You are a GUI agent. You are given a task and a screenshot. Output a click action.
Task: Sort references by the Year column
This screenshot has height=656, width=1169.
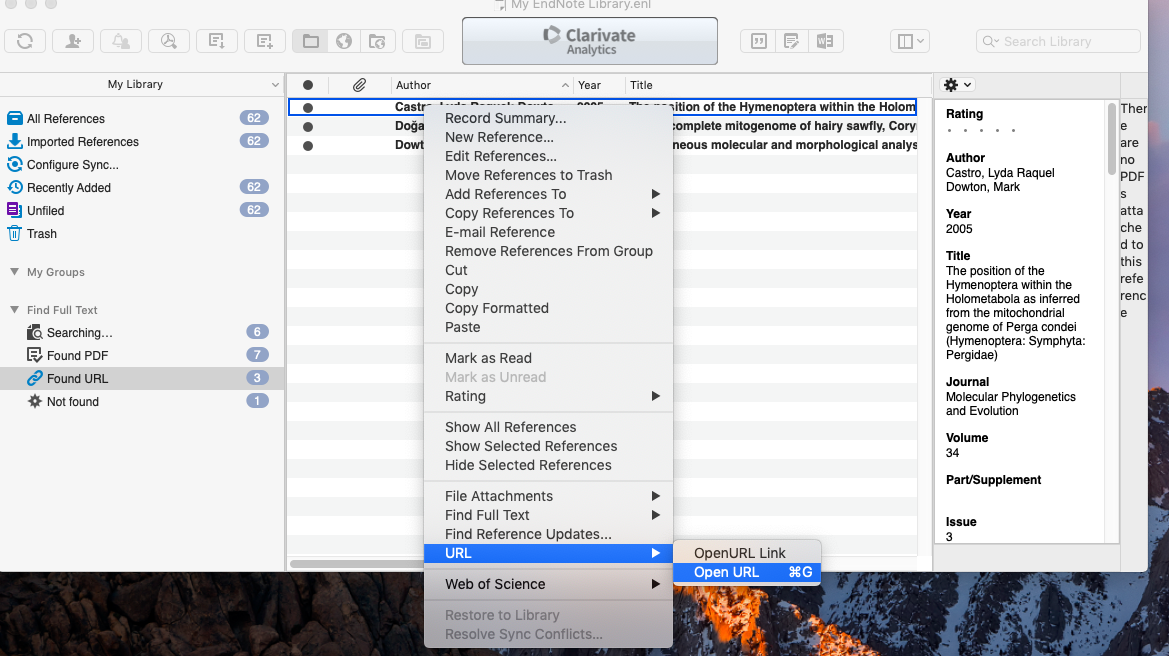(597, 85)
